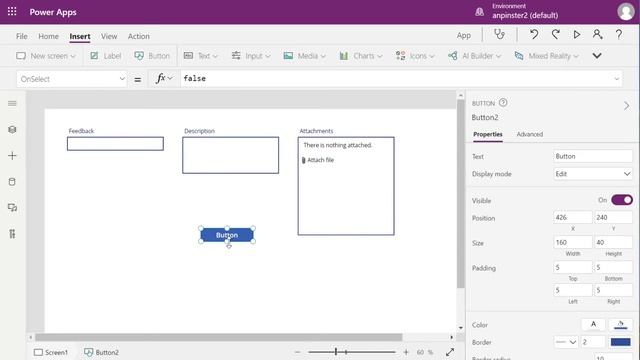
Task: Preview the app with play icon
Action: [577, 35]
